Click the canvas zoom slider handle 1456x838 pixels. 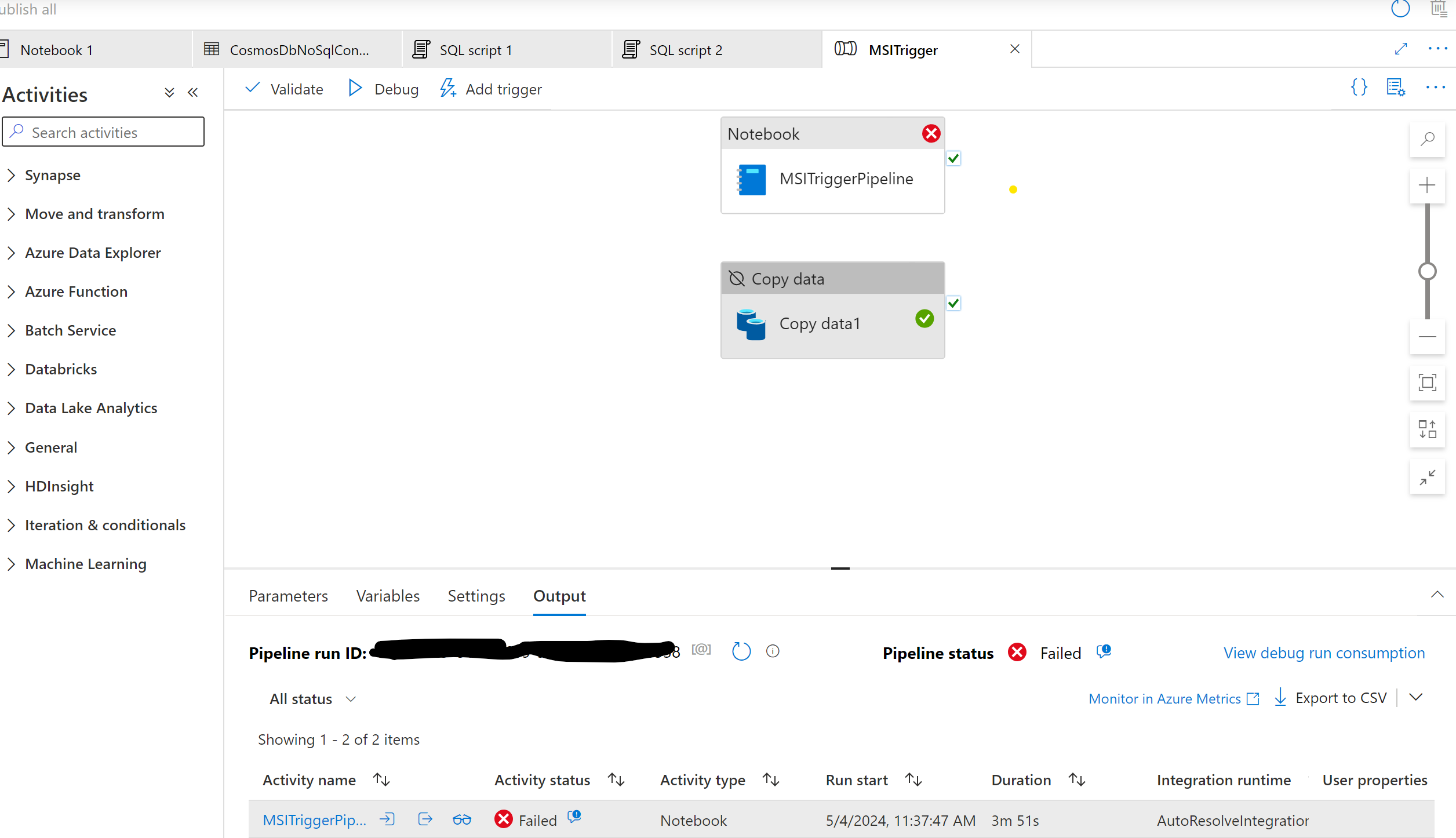tap(1427, 271)
